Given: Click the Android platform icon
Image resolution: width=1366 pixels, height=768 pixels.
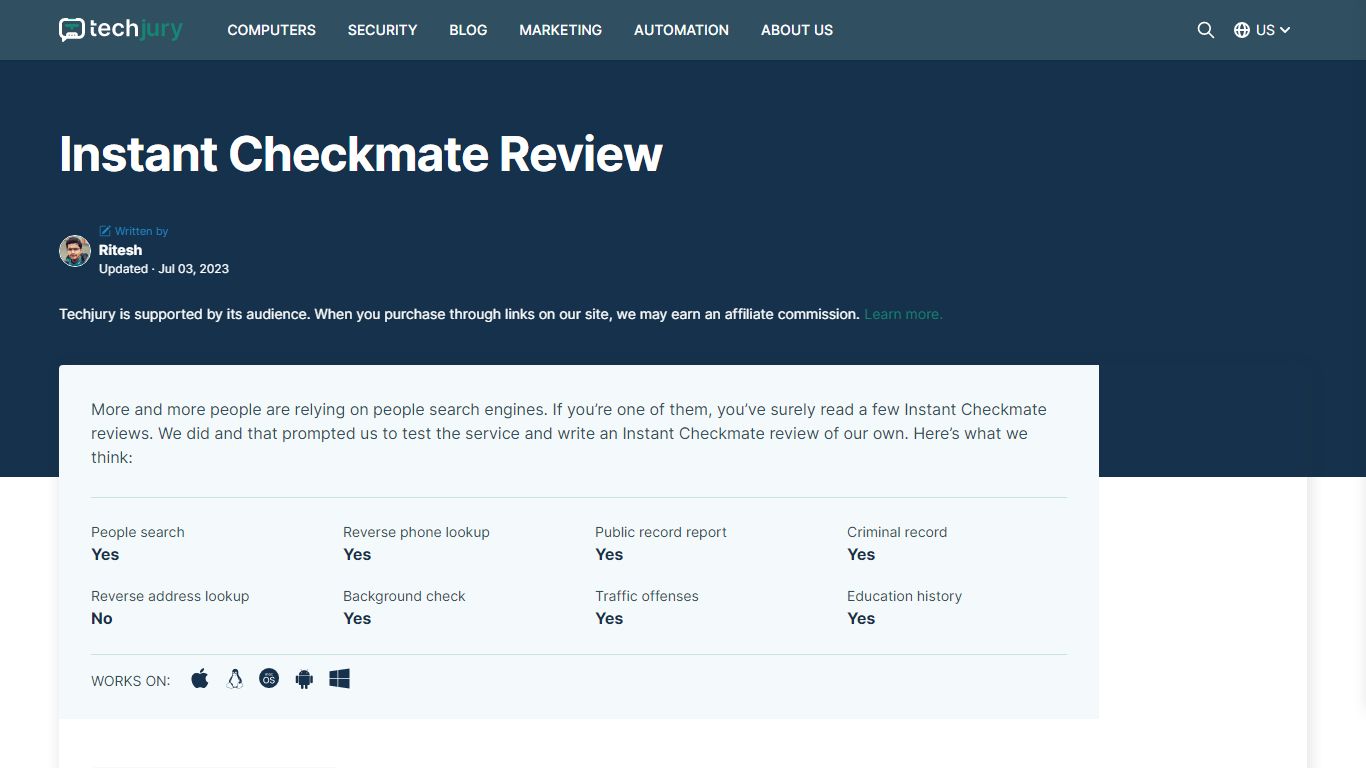Looking at the screenshot, I should pyautogui.click(x=304, y=679).
